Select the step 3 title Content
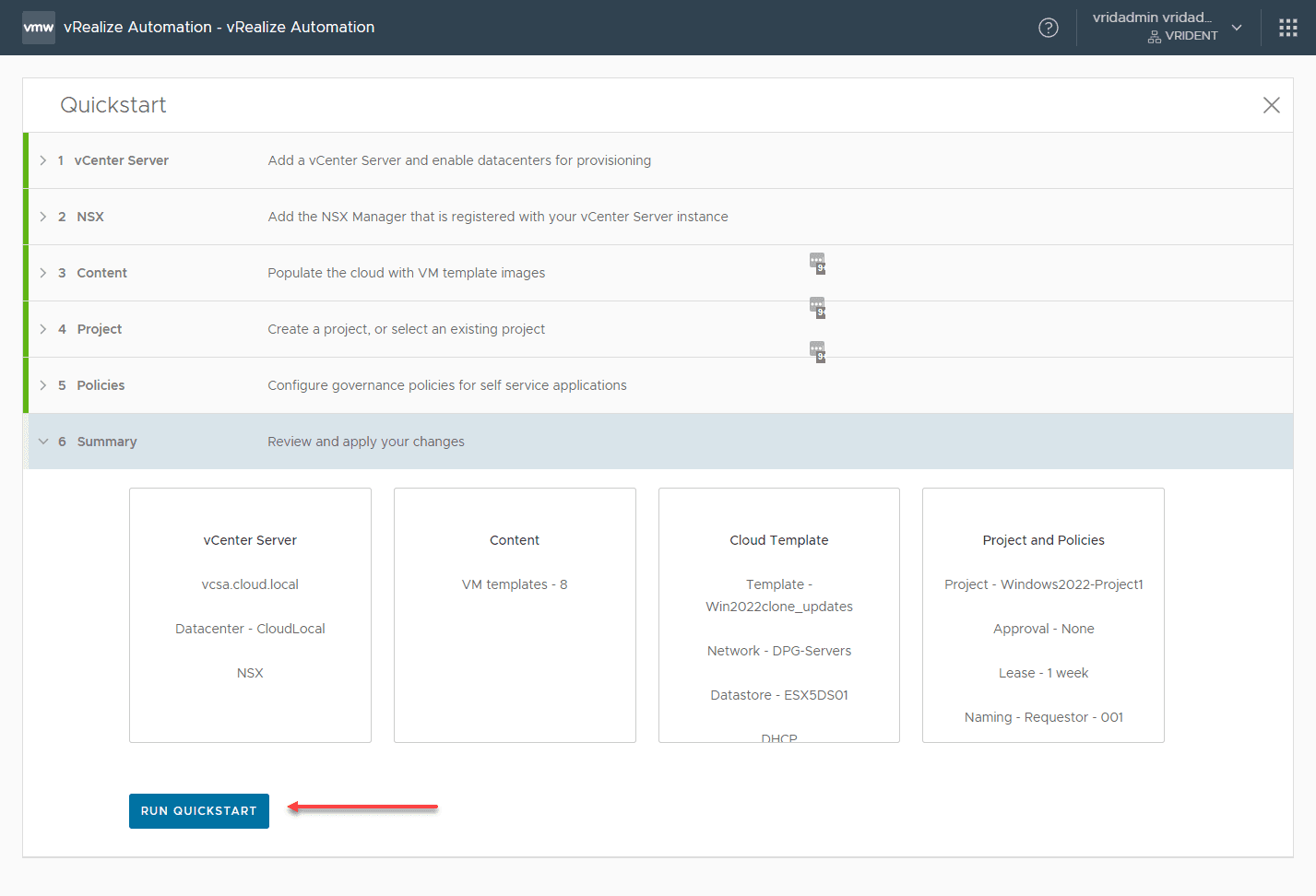The width and height of the screenshot is (1316, 896). pyautogui.click(x=102, y=273)
